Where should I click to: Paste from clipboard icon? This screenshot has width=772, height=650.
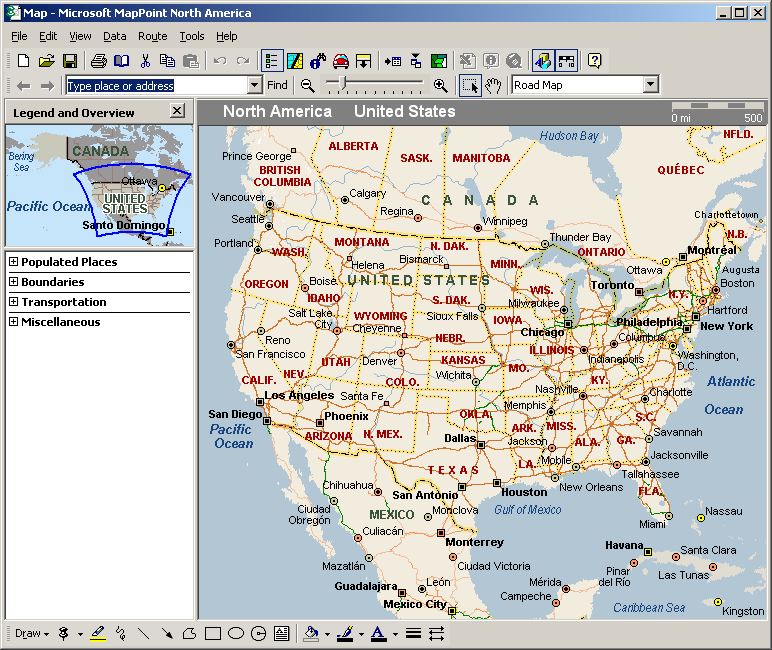[191, 61]
